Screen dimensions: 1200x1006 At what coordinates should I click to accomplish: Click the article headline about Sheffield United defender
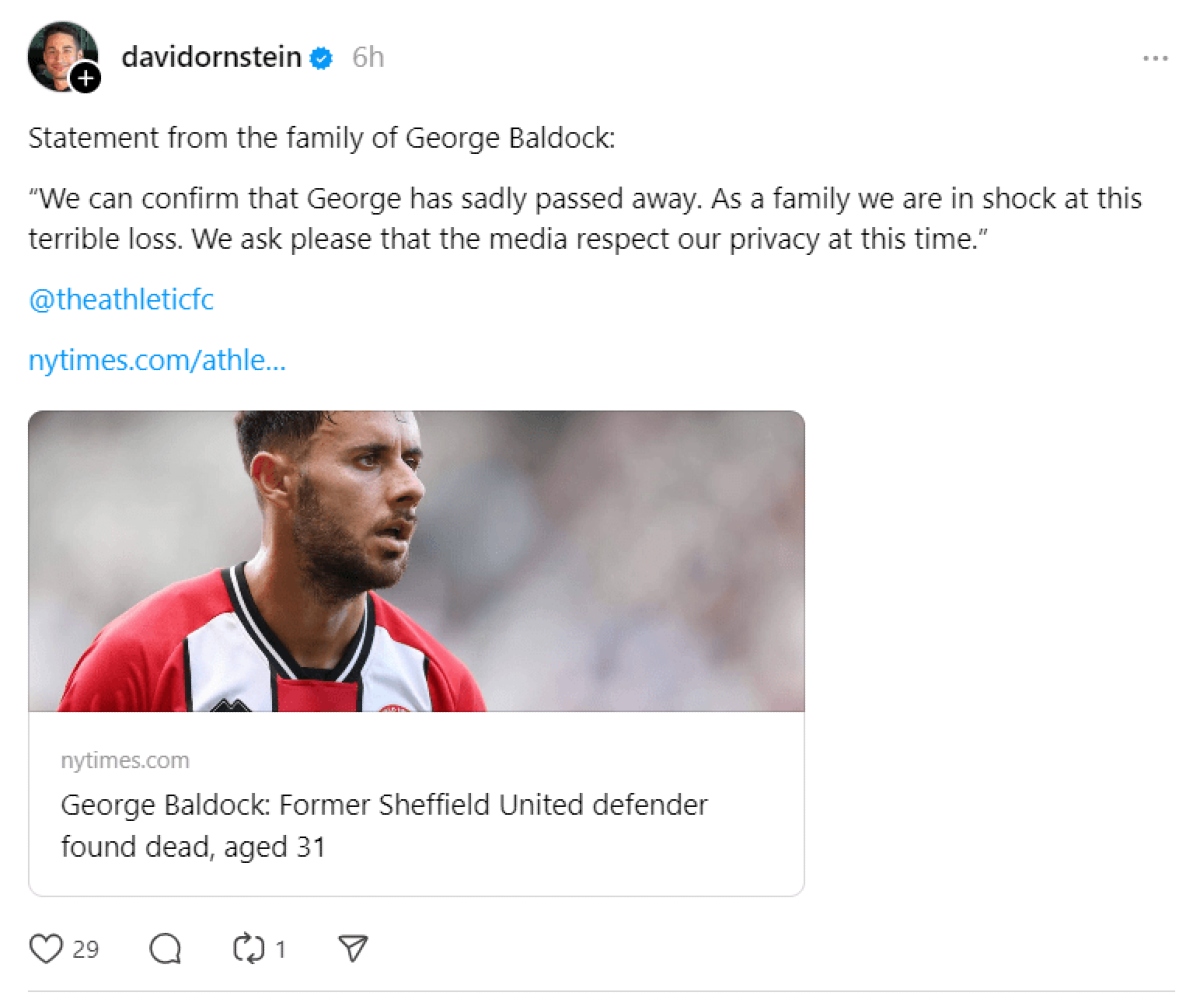point(384,805)
